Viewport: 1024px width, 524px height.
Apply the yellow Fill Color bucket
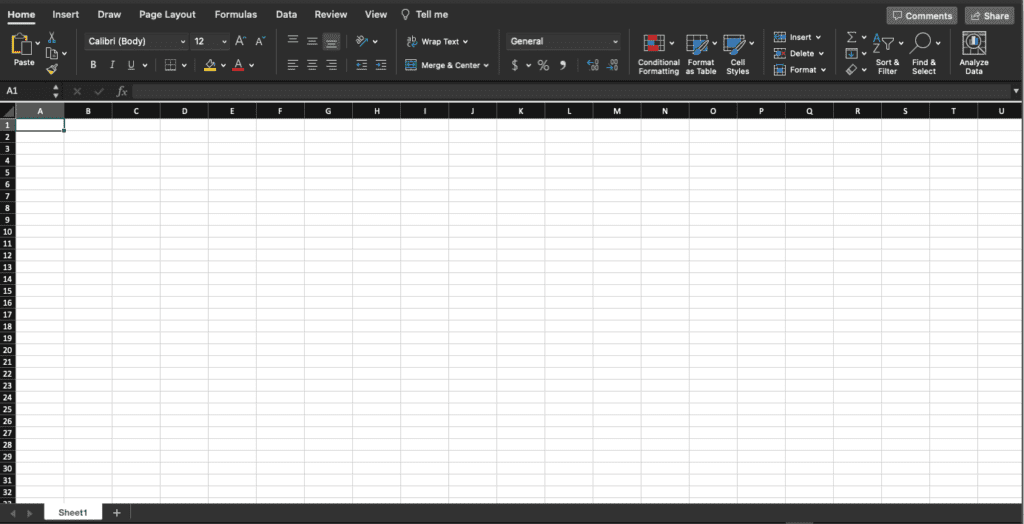pyautogui.click(x=210, y=65)
